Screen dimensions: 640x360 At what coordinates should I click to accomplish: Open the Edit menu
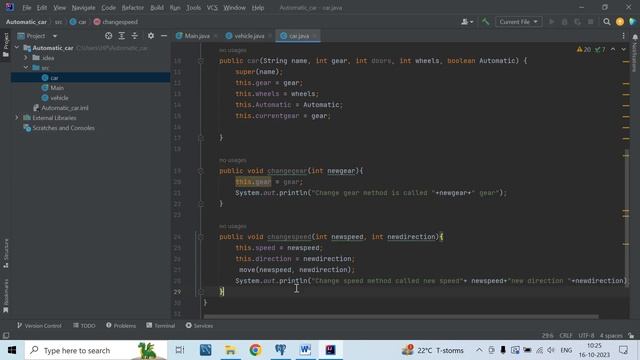click(x=42, y=8)
